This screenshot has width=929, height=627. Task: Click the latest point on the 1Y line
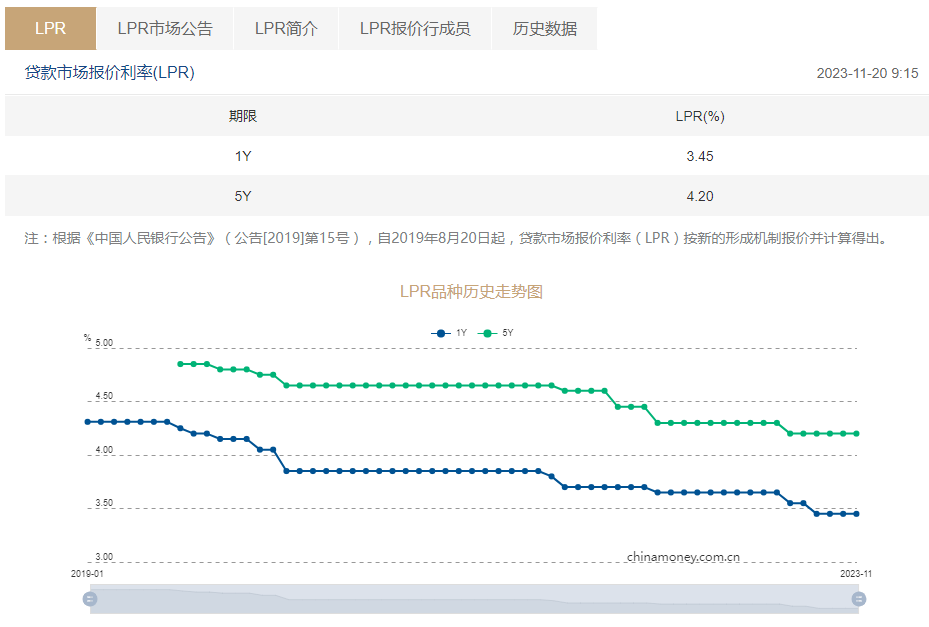(856, 513)
